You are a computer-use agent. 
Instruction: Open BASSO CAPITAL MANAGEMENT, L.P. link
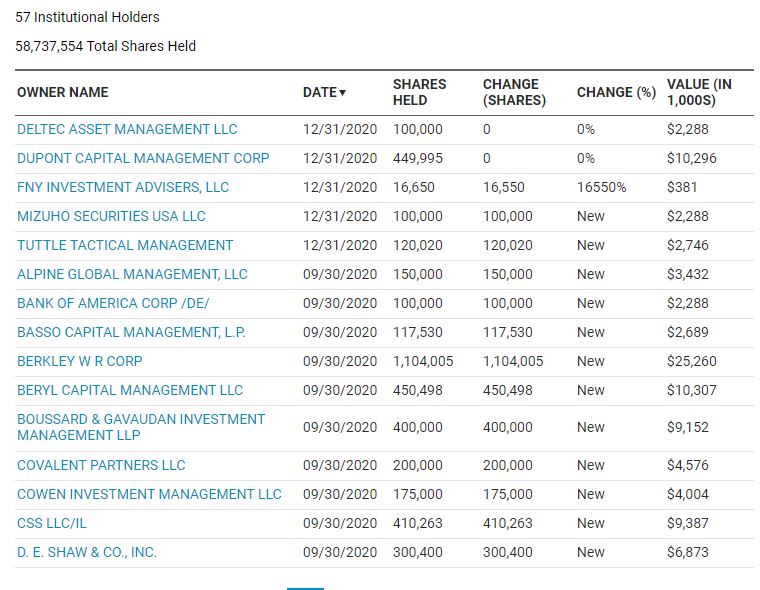click(x=131, y=333)
